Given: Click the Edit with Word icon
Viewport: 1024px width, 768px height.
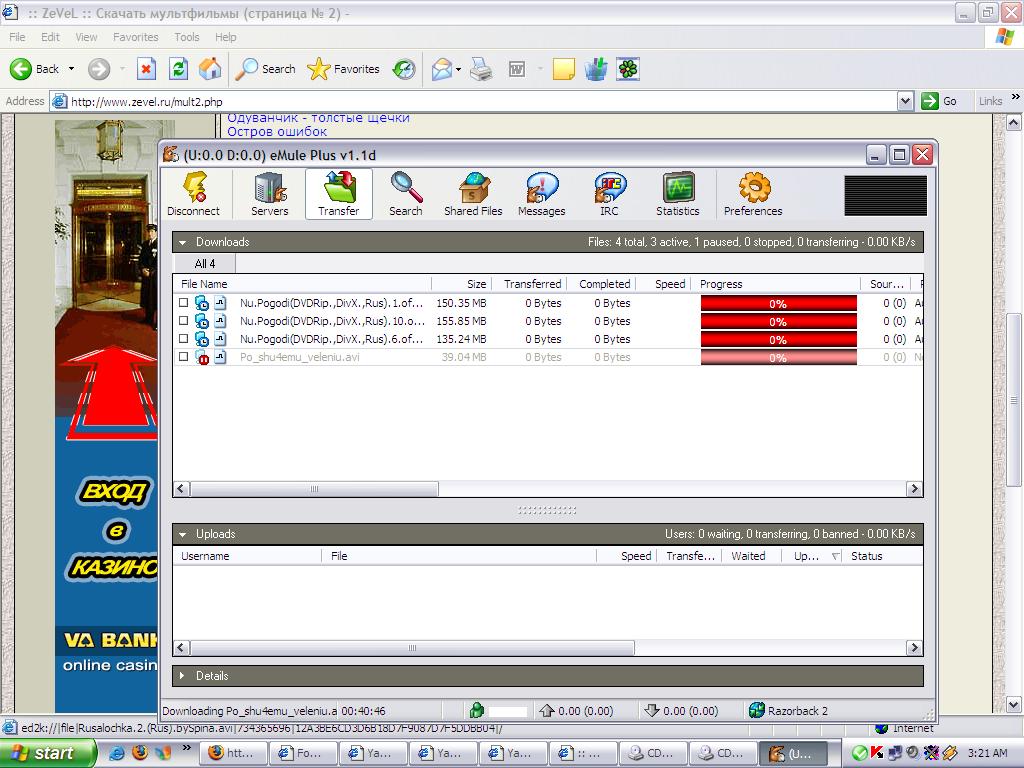Looking at the screenshot, I should click(x=517, y=69).
